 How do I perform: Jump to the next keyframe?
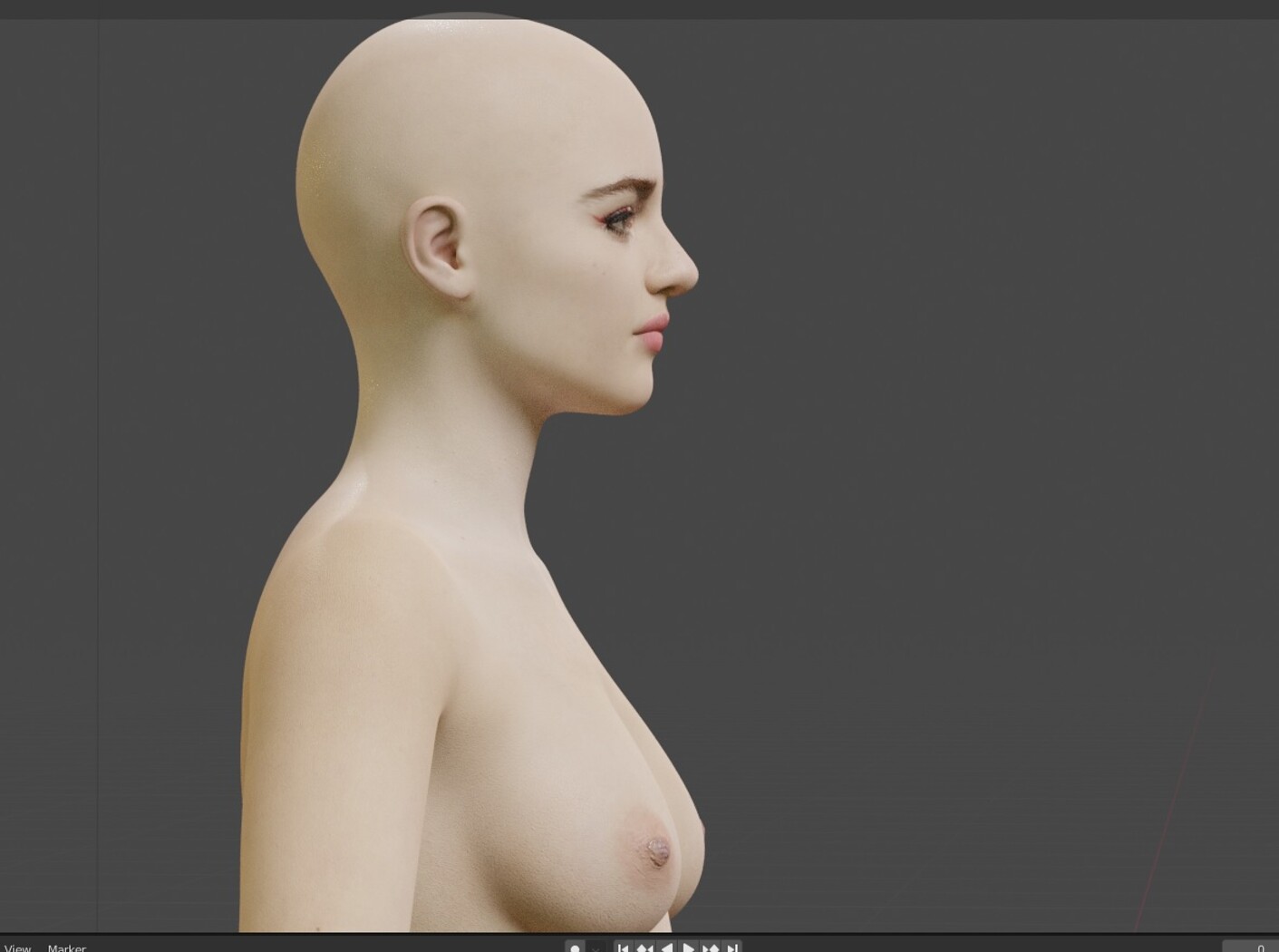pyautogui.click(x=710, y=947)
